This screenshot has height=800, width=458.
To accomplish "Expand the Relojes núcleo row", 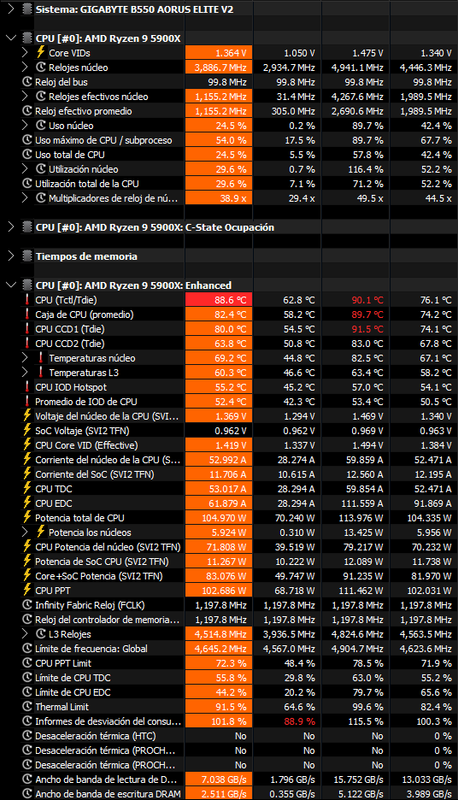I will click(25, 67).
